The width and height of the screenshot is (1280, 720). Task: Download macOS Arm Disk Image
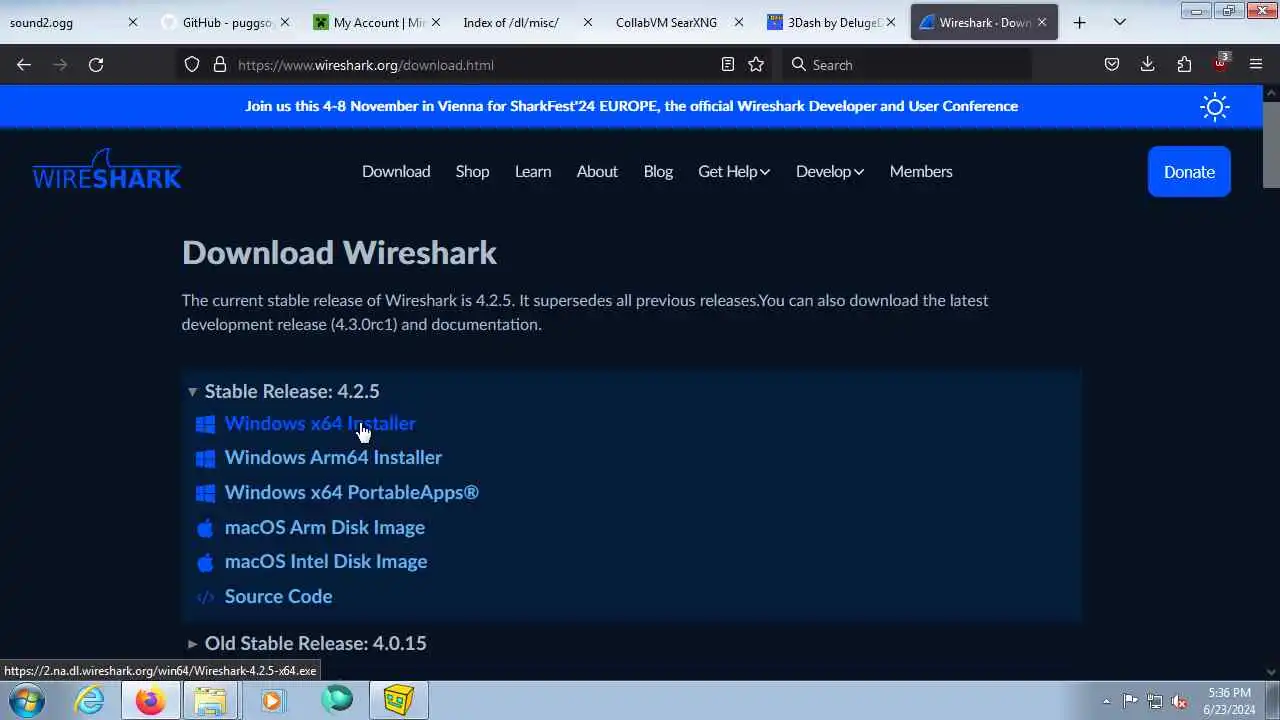(x=325, y=528)
